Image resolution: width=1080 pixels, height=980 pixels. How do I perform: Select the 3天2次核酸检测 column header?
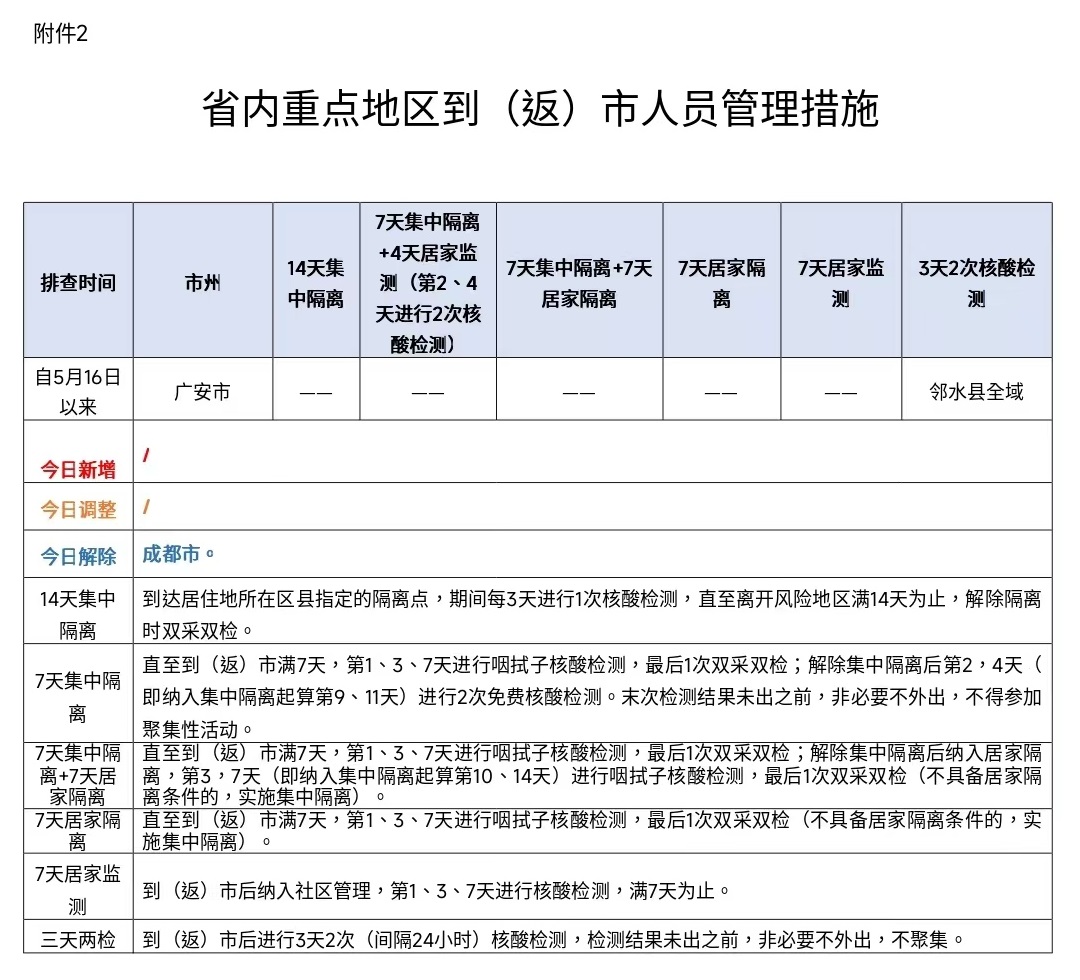pyautogui.click(x=976, y=283)
